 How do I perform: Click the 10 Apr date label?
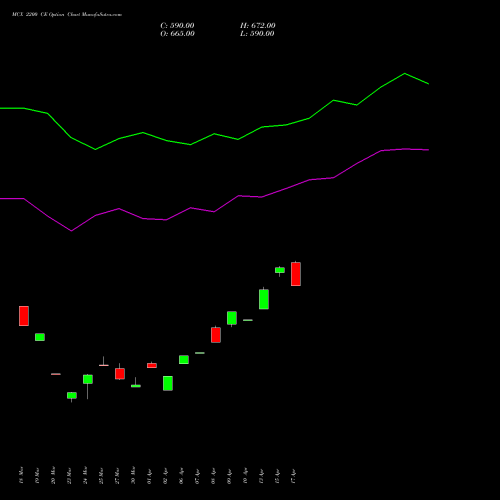245,476
